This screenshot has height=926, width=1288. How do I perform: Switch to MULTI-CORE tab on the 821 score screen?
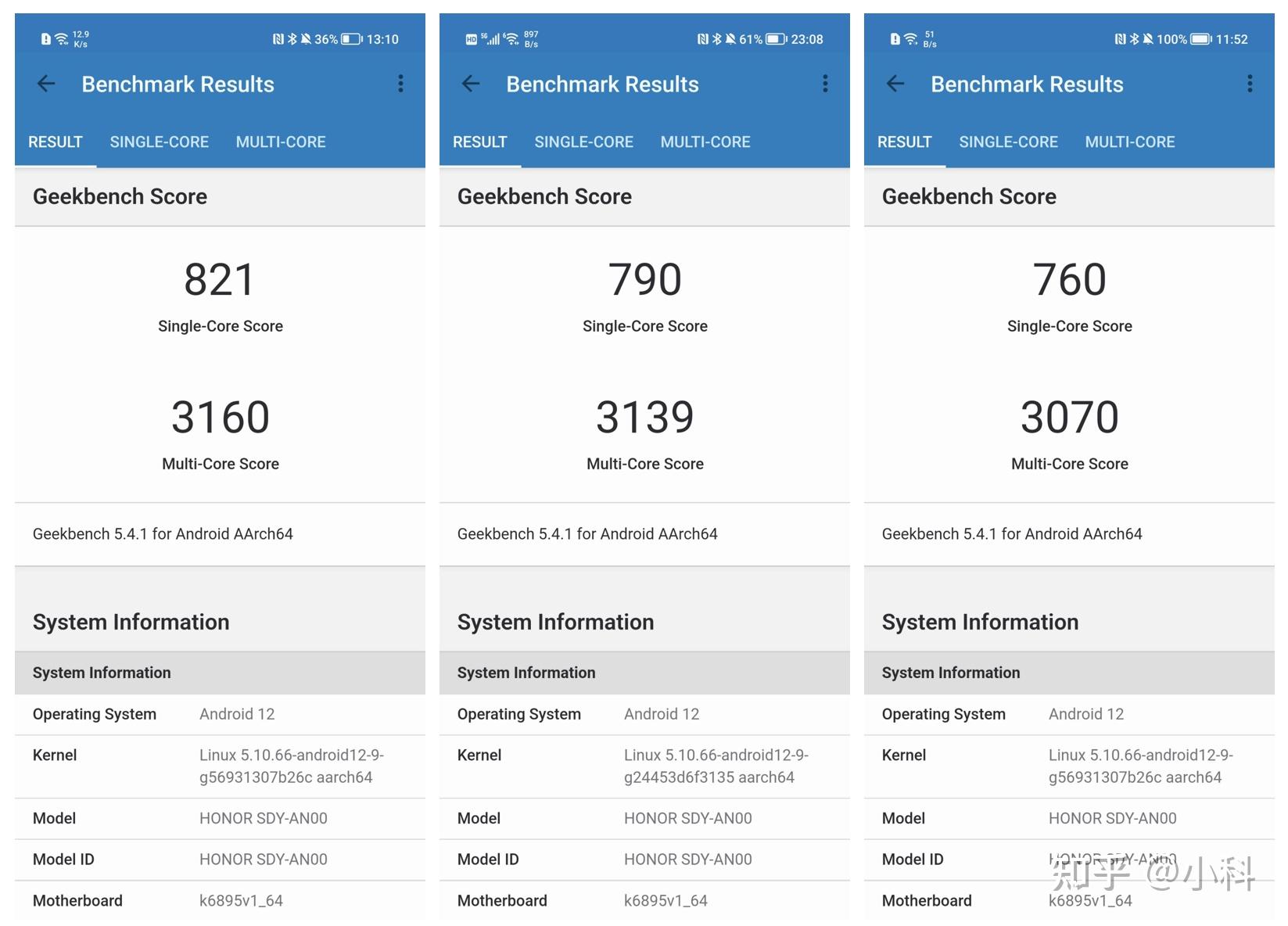pos(281,142)
